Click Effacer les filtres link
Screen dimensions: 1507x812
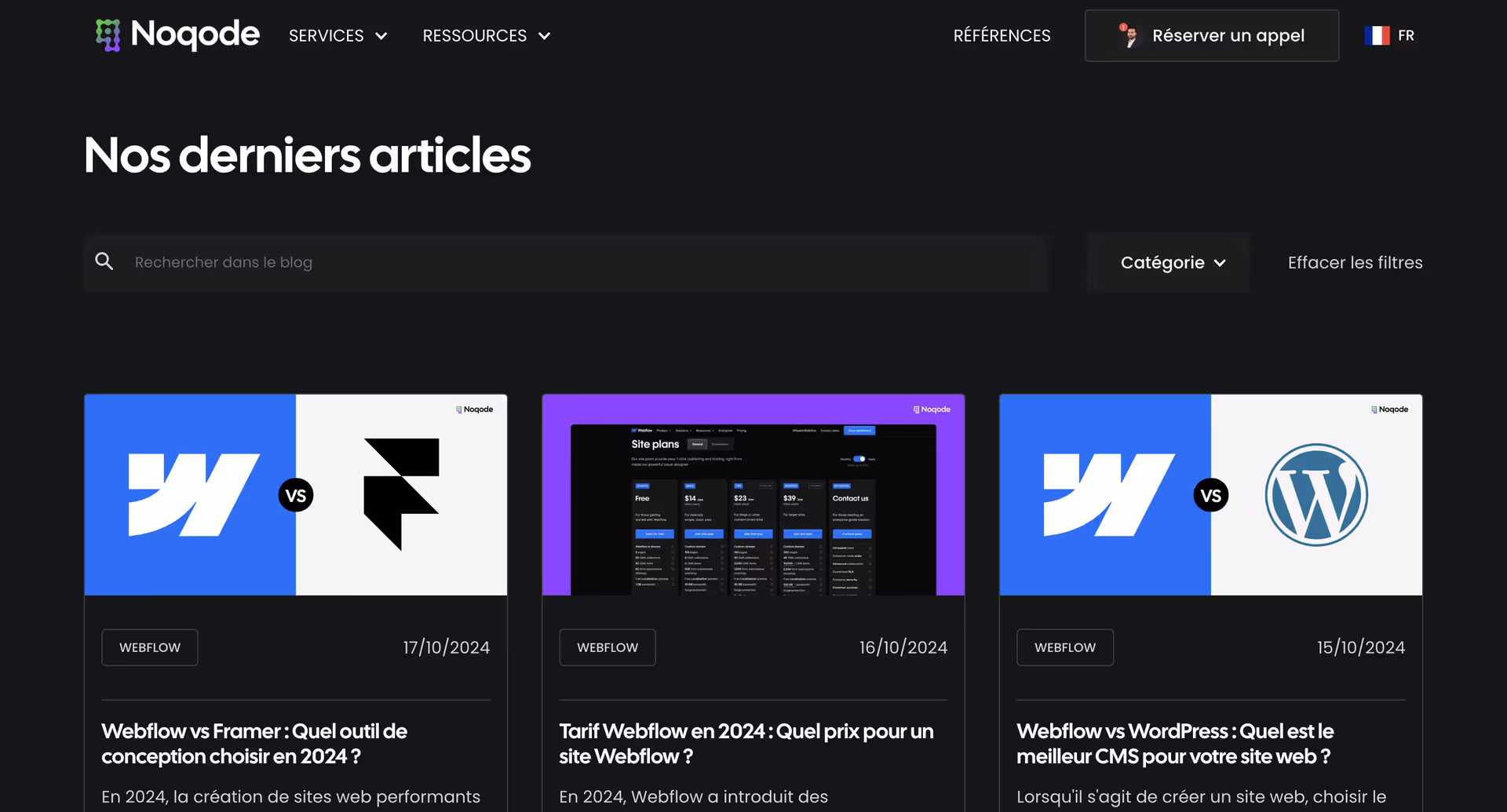pyautogui.click(x=1355, y=263)
